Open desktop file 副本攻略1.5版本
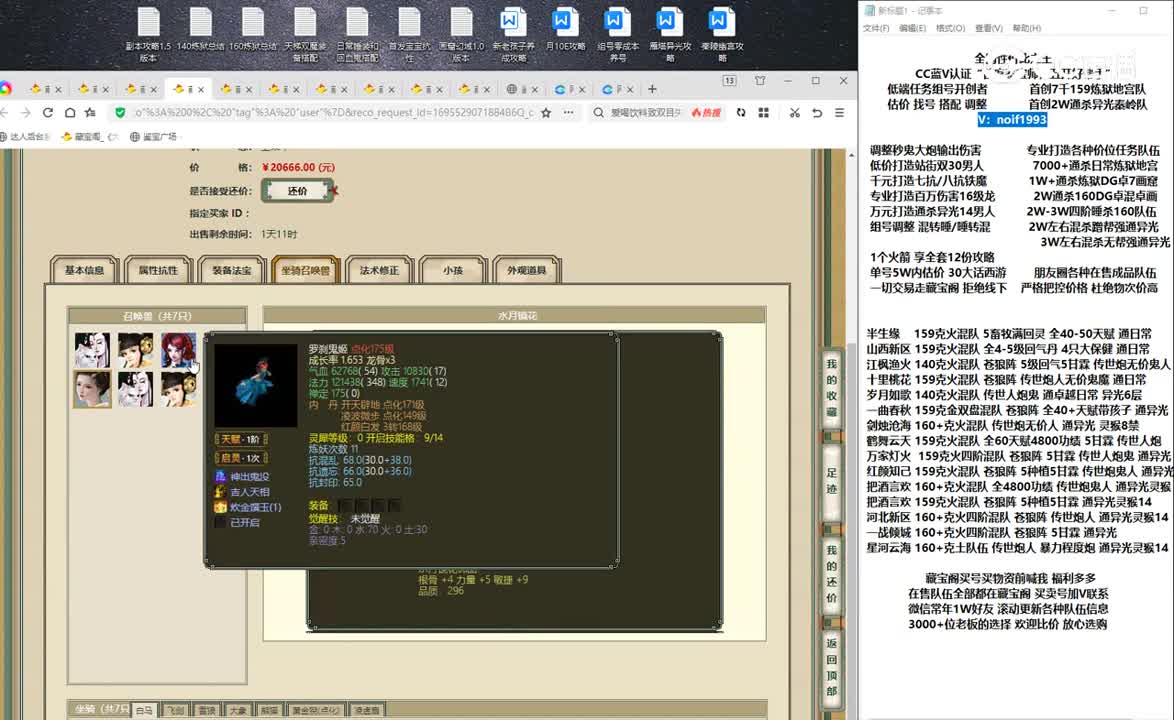Screen dimensions: 1174x720 [148, 34]
